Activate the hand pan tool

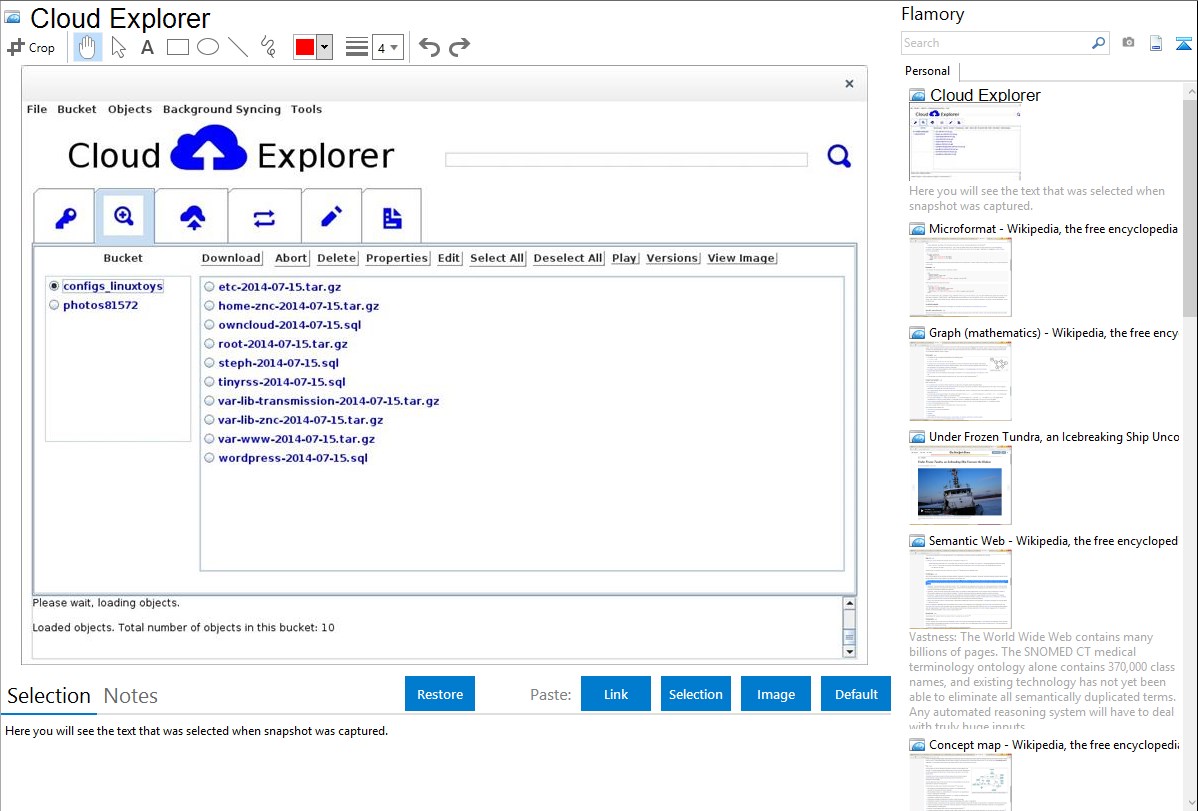[88, 47]
